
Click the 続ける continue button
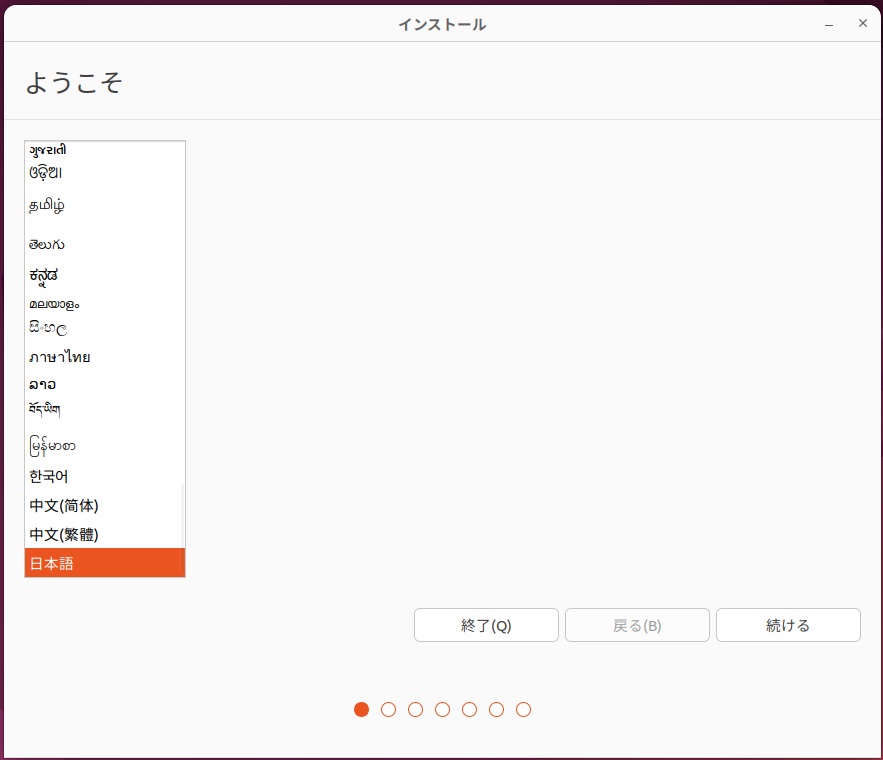tap(788, 625)
